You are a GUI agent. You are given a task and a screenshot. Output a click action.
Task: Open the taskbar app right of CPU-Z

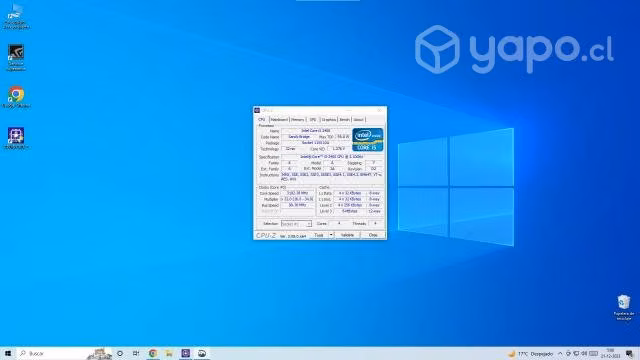[202, 353]
